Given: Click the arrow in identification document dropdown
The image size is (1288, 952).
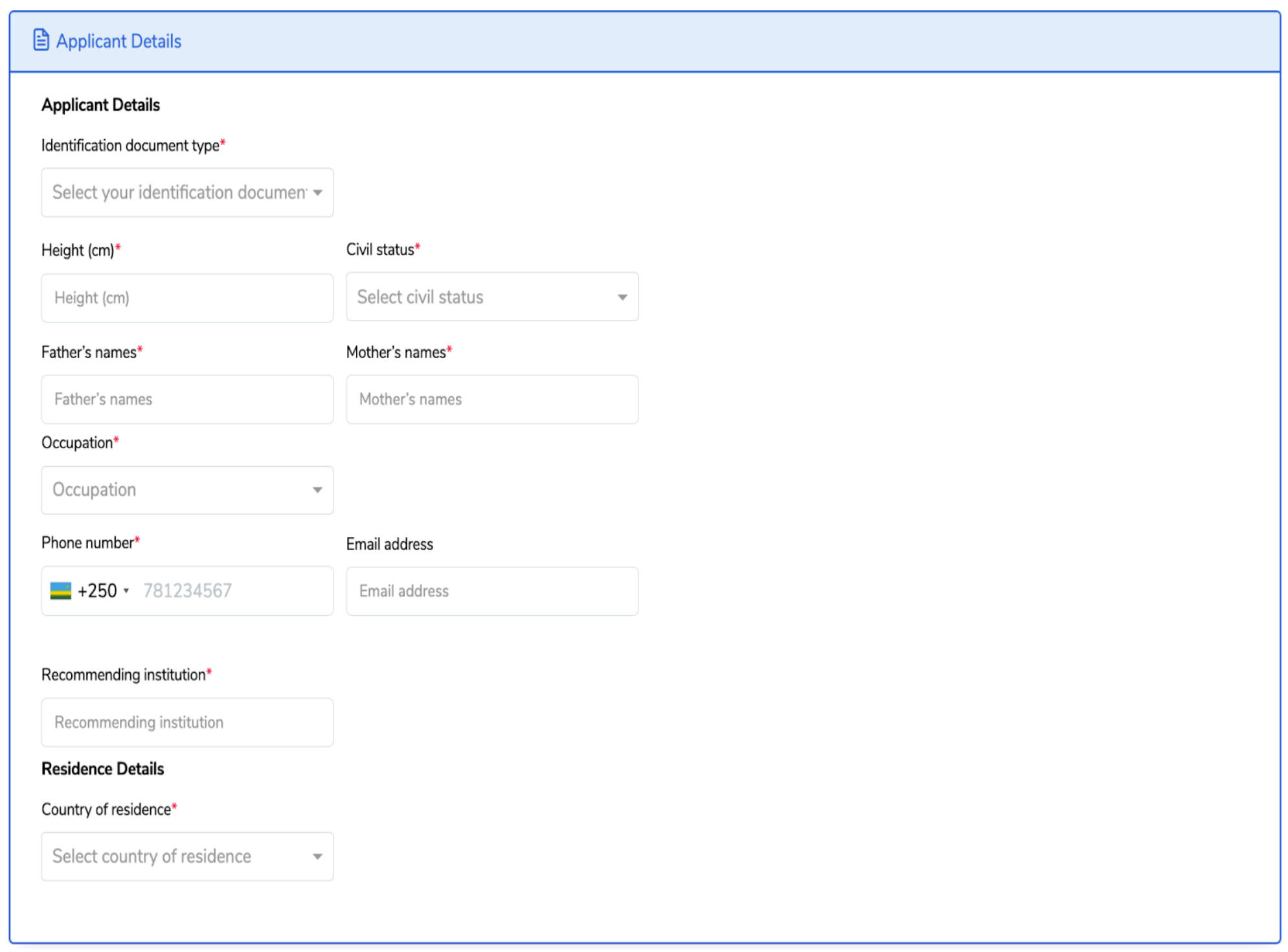Looking at the screenshot, I should coord(317,192).
